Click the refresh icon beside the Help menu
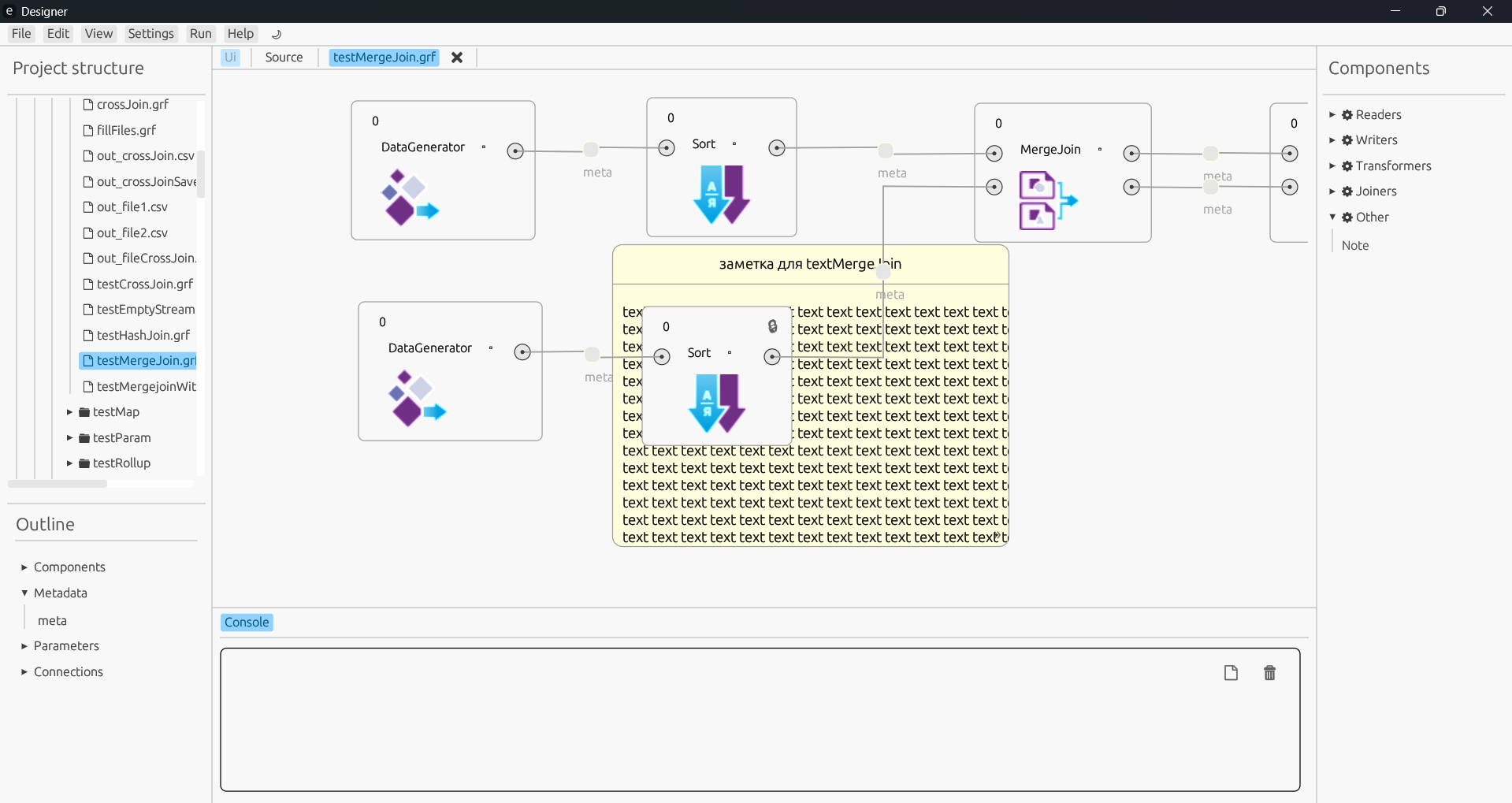 pyautogui.click(x=277, y=34)
